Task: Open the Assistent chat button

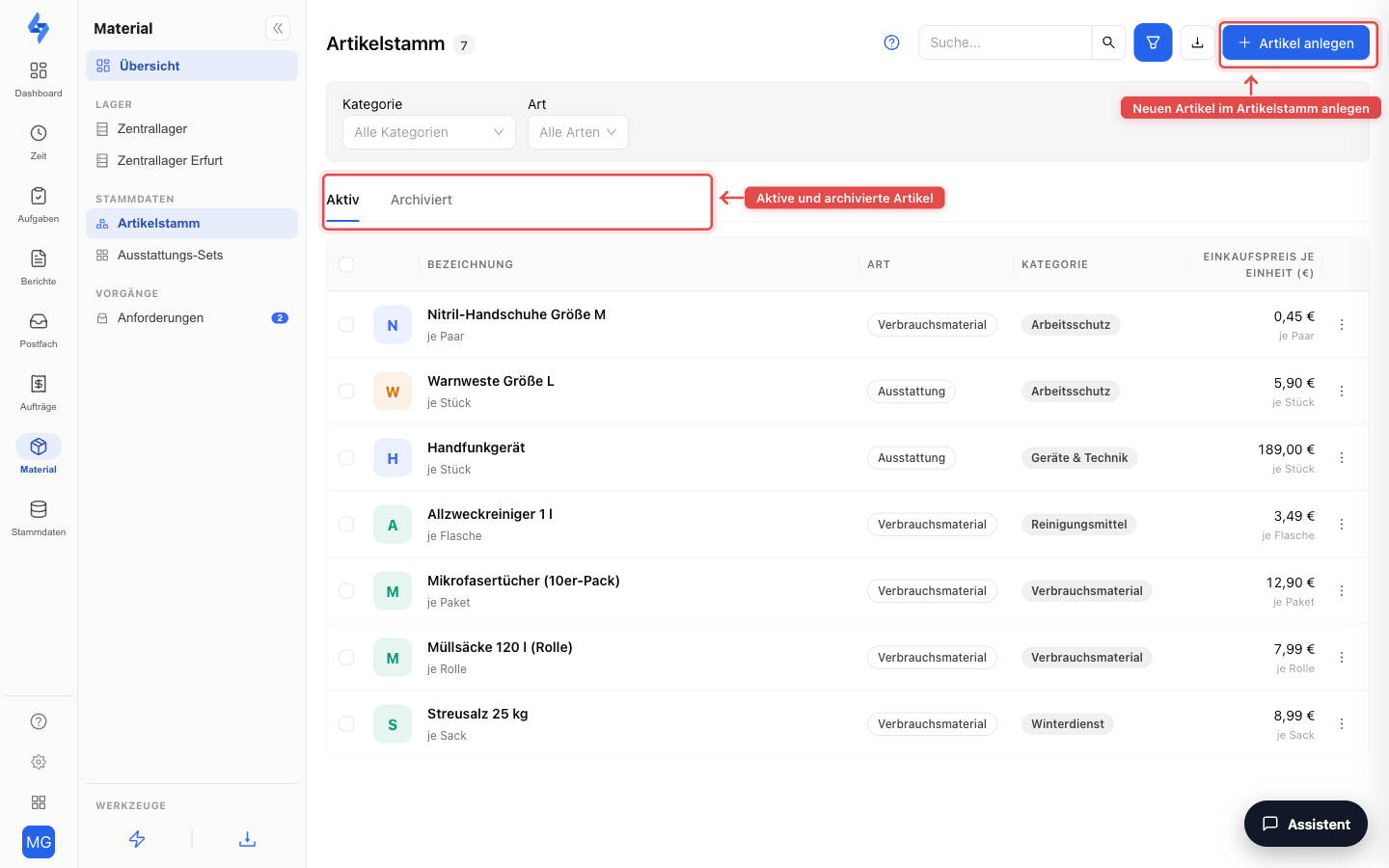Action: click(x=1306, y=824)
